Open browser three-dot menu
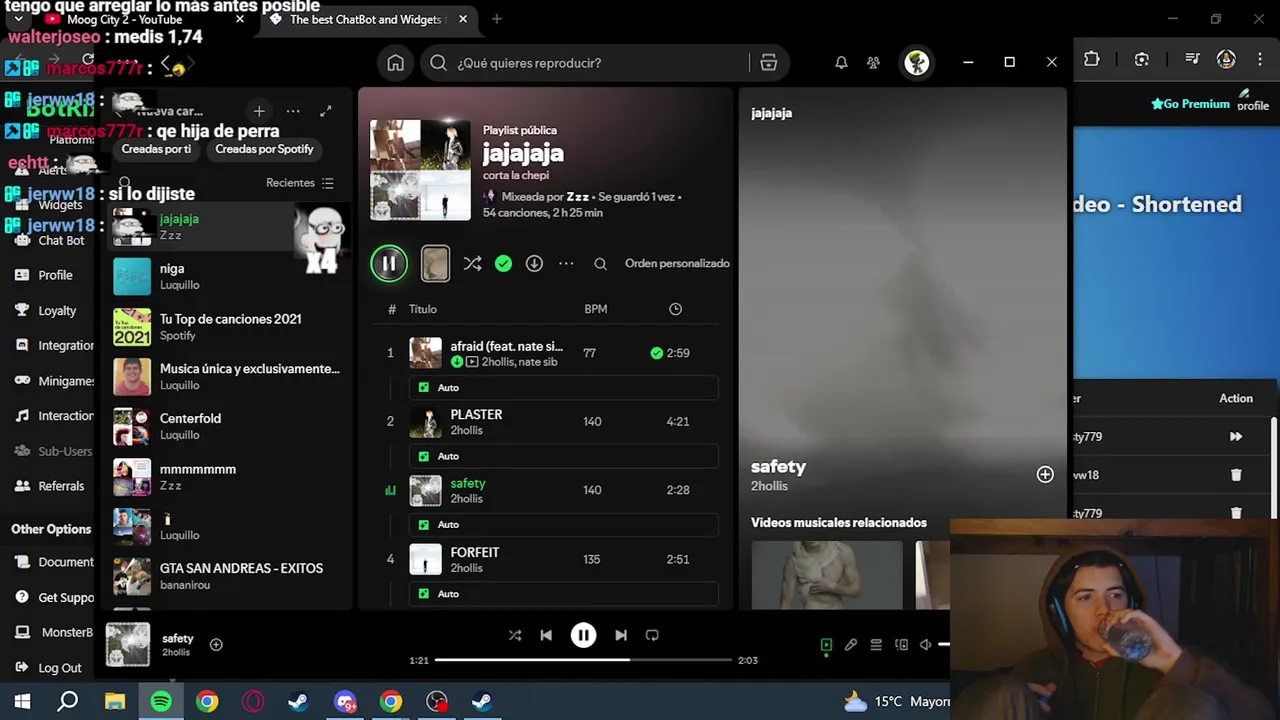The width and height of the screenshot is (1280, 720). click(x=1260, y=59)
